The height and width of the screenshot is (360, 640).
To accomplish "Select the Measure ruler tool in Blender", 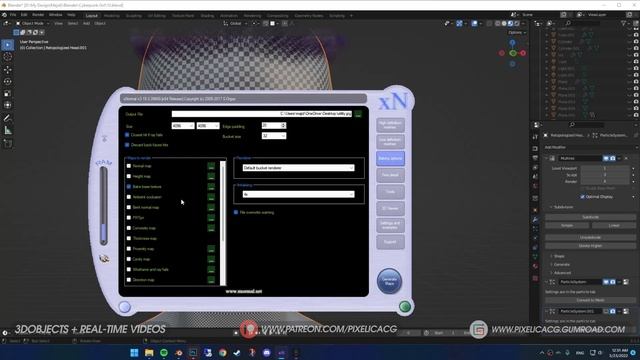I will coord(8,131).
